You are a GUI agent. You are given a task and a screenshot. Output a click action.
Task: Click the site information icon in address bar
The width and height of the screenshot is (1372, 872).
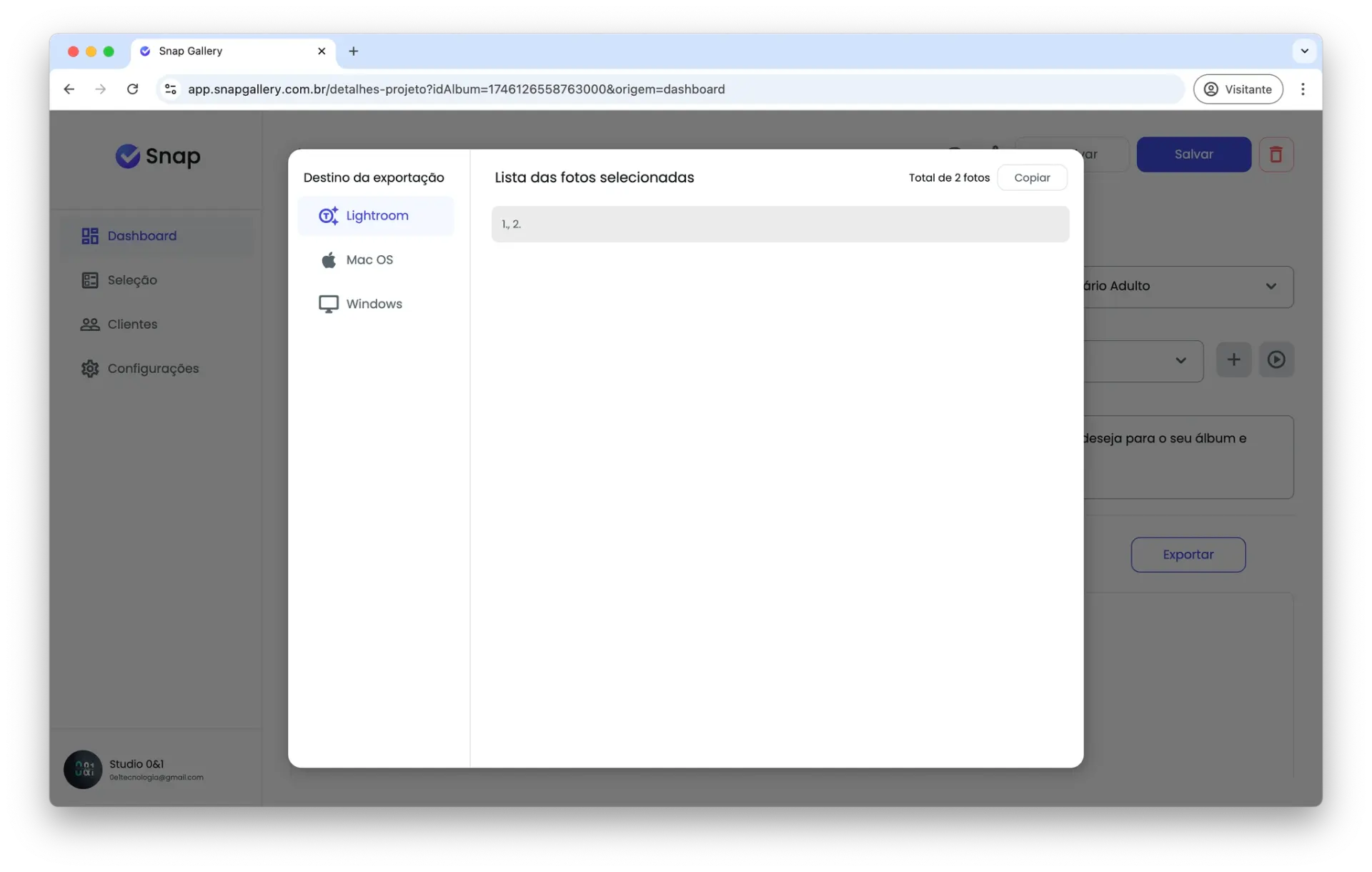171,89
